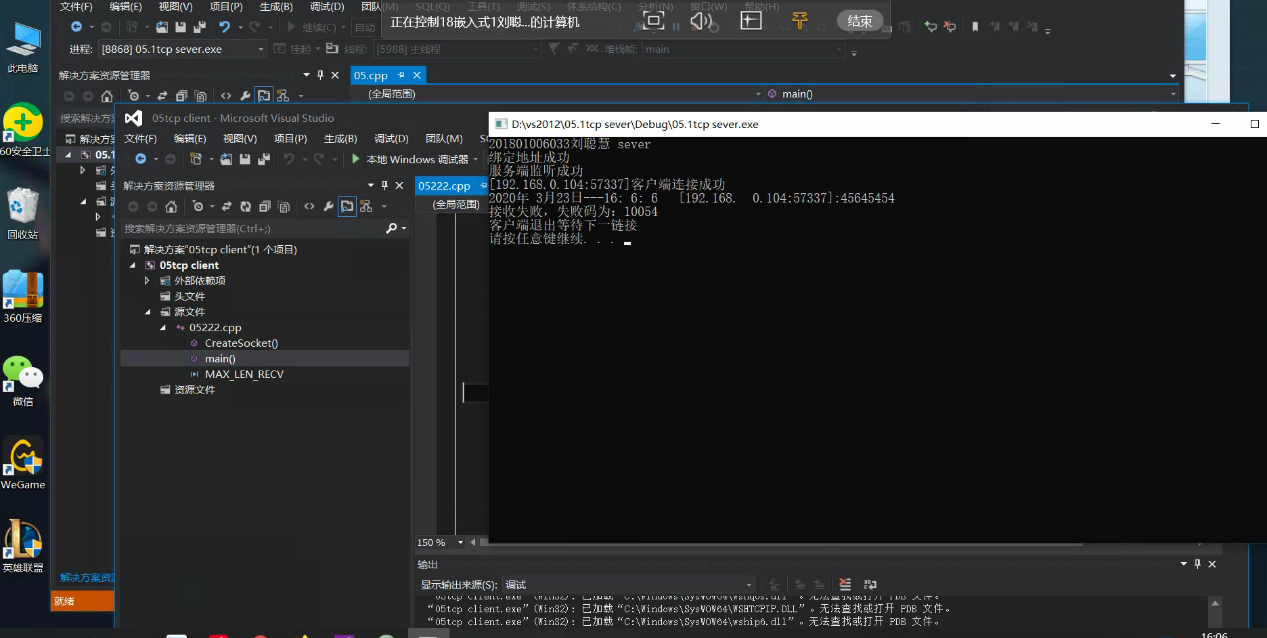Open the 进程 05.1tcp sever.exe dropdown
Viewport: 1267px width, 638px height.
click(261, 49)
